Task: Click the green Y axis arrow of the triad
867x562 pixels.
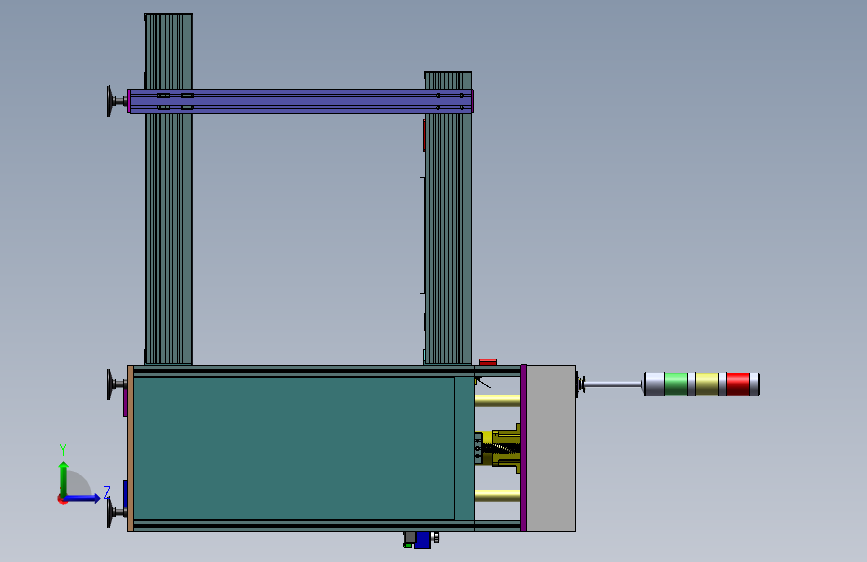Action: pyautogui.click(x=64, y=478)
